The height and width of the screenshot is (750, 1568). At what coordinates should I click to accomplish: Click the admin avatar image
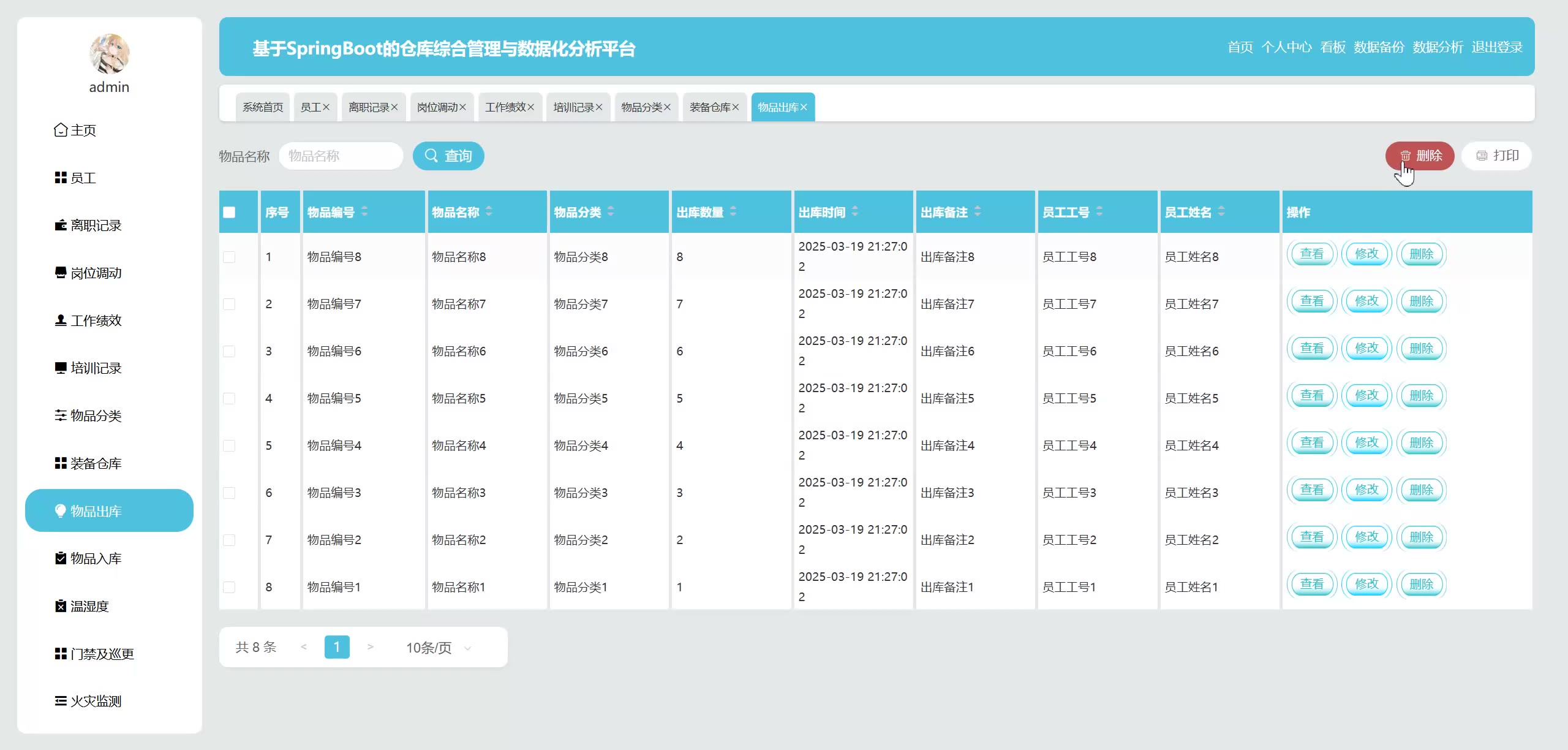click(x=110, y=54)
